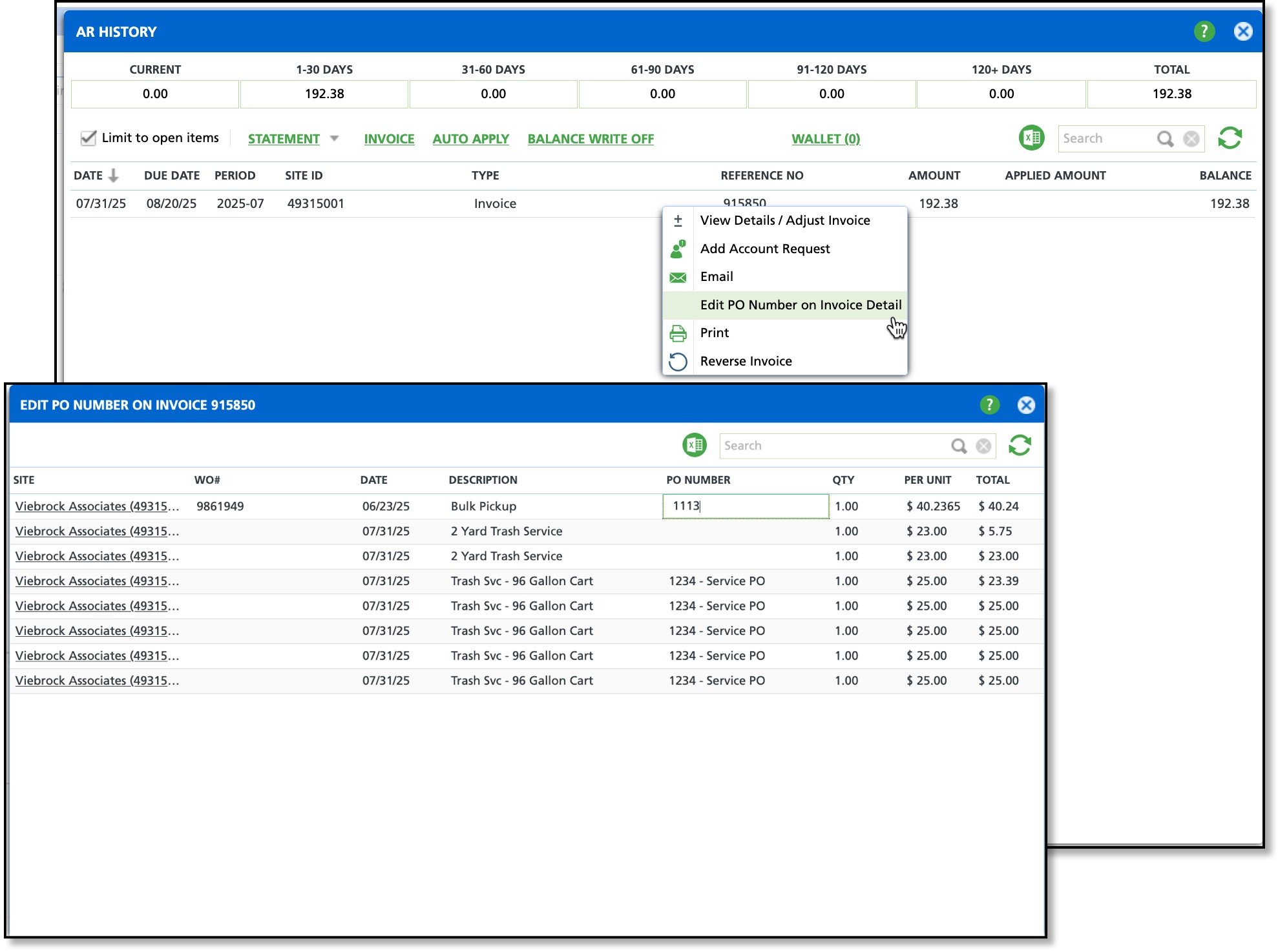Clear the AR History search field
Viewport: 1278px width, 952px height.
pyautogui.click(x=1191, y=139)
